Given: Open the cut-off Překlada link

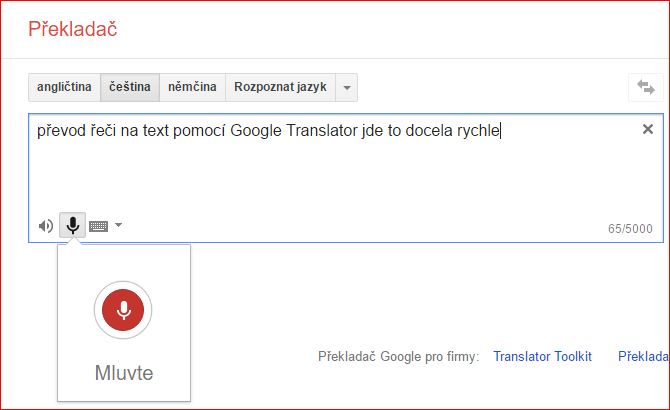Looking at the screenshot, I should click(643, 356).
